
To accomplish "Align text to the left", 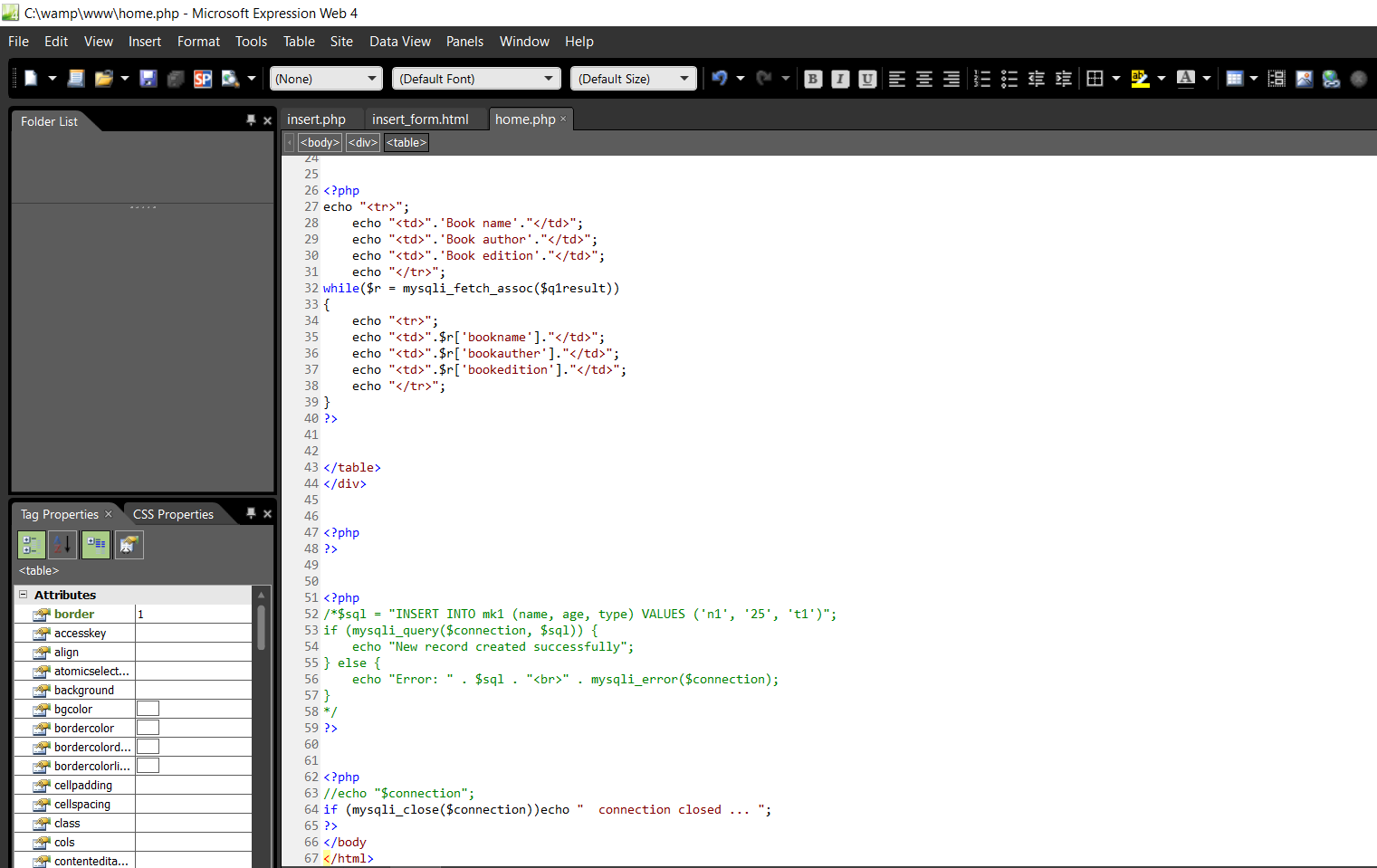I will coord(897,79).
